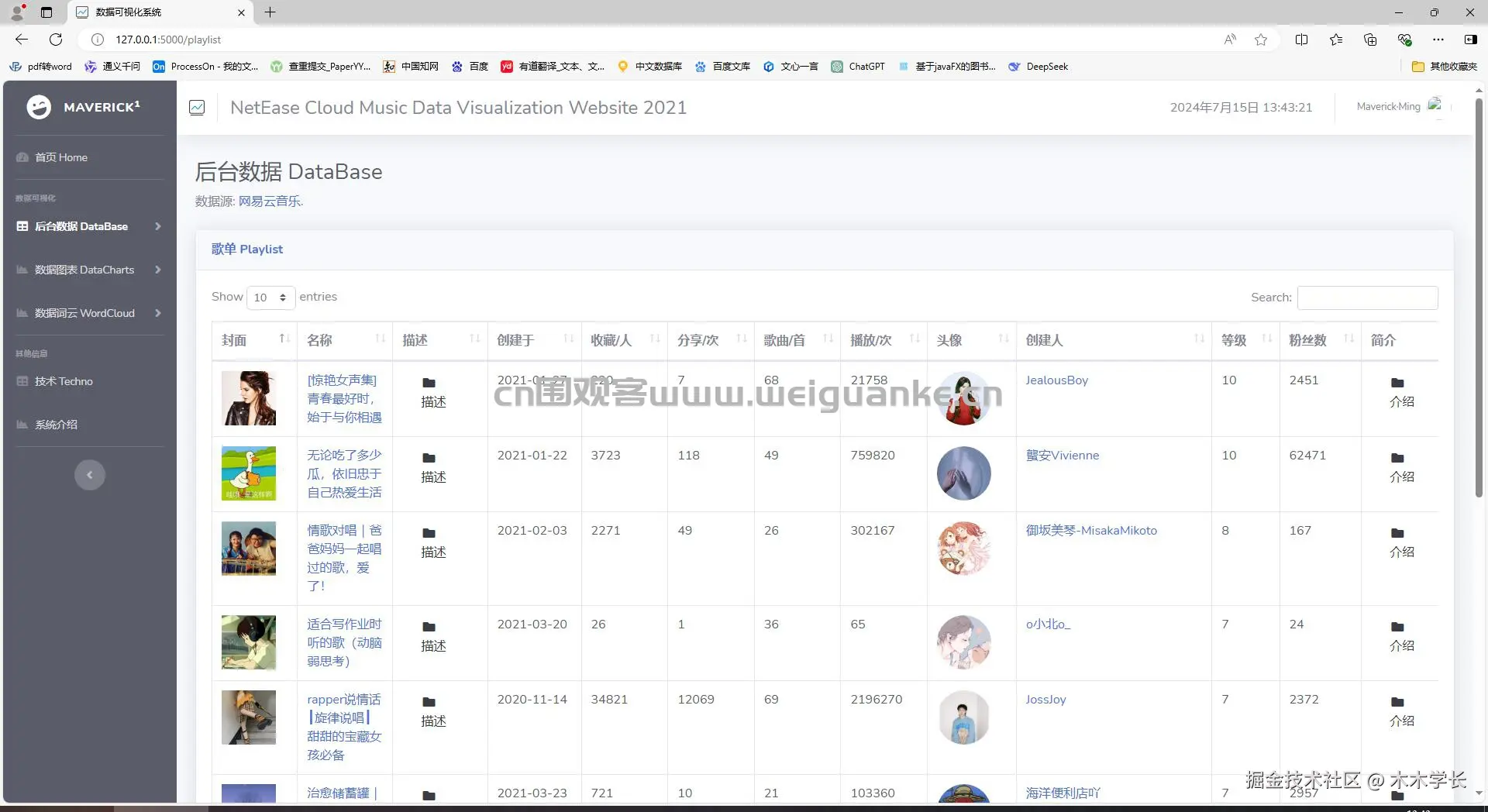This screenshot has height=812, width=1488.
Task: Open 描述 folder icon for 适合写作业 row
Action: coord(429,627)
